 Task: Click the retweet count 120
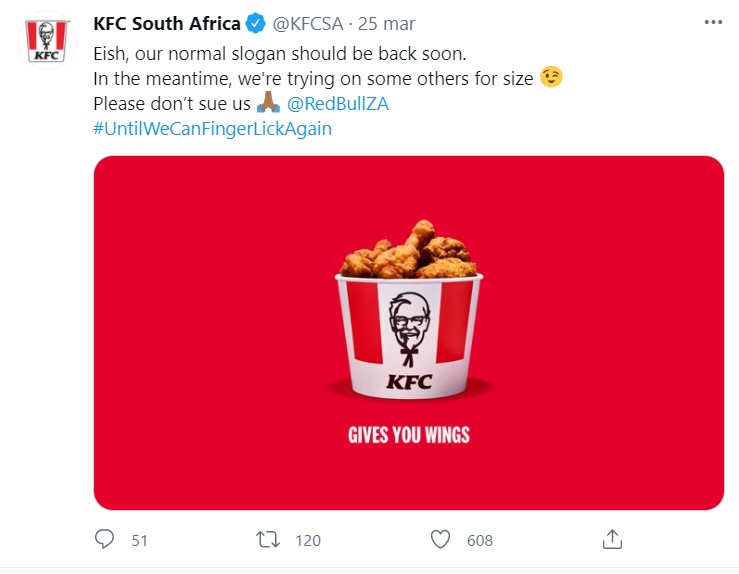pyautogui.click(x=308, y=540)
